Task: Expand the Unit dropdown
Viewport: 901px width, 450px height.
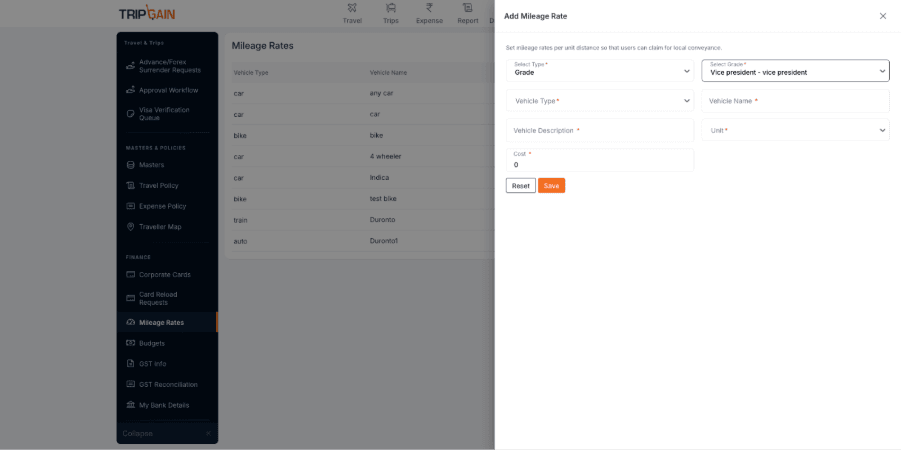Action: click(x=795, y=130)
